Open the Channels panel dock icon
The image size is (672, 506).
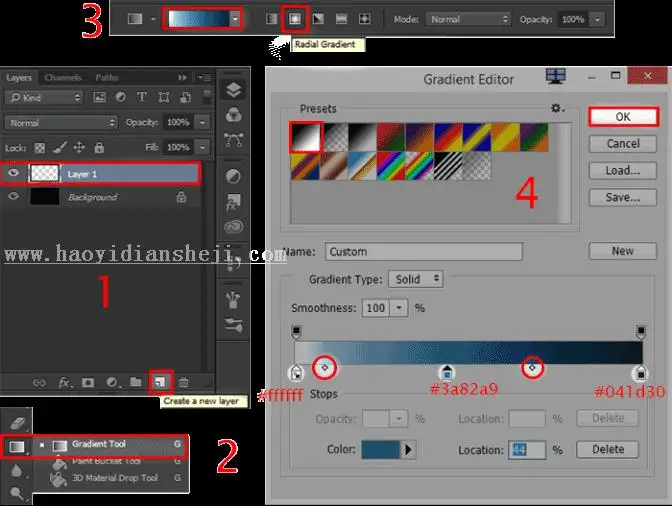click(234, 115)
